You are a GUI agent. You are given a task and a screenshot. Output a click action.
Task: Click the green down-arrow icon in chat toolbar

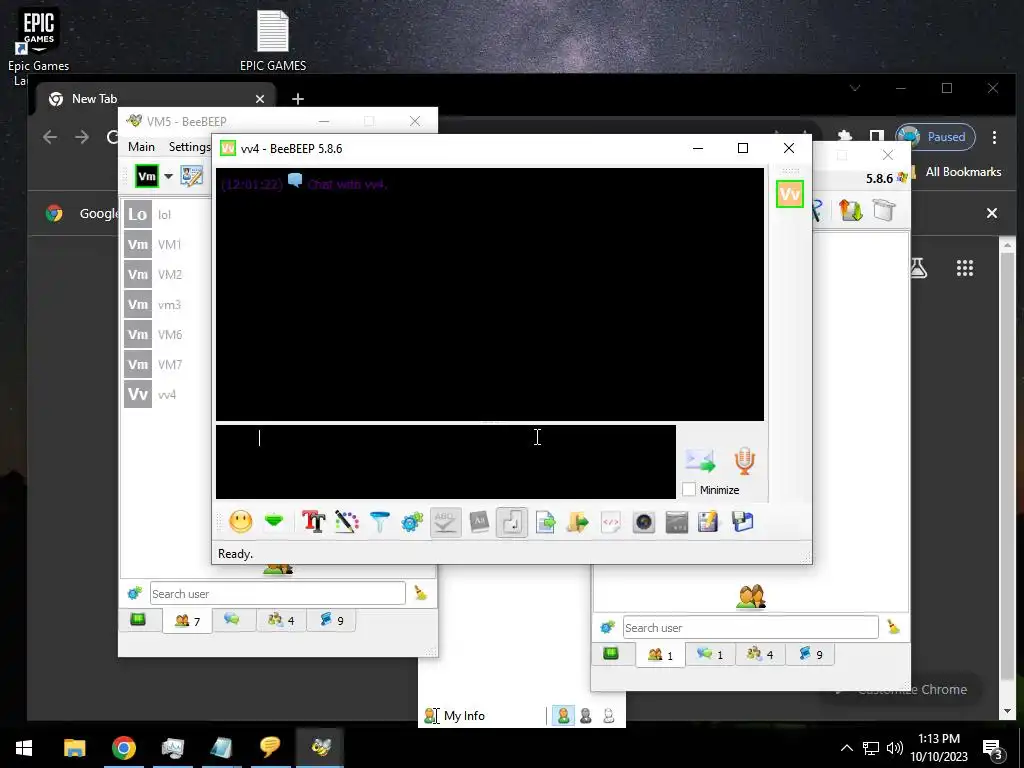(274, 521)
